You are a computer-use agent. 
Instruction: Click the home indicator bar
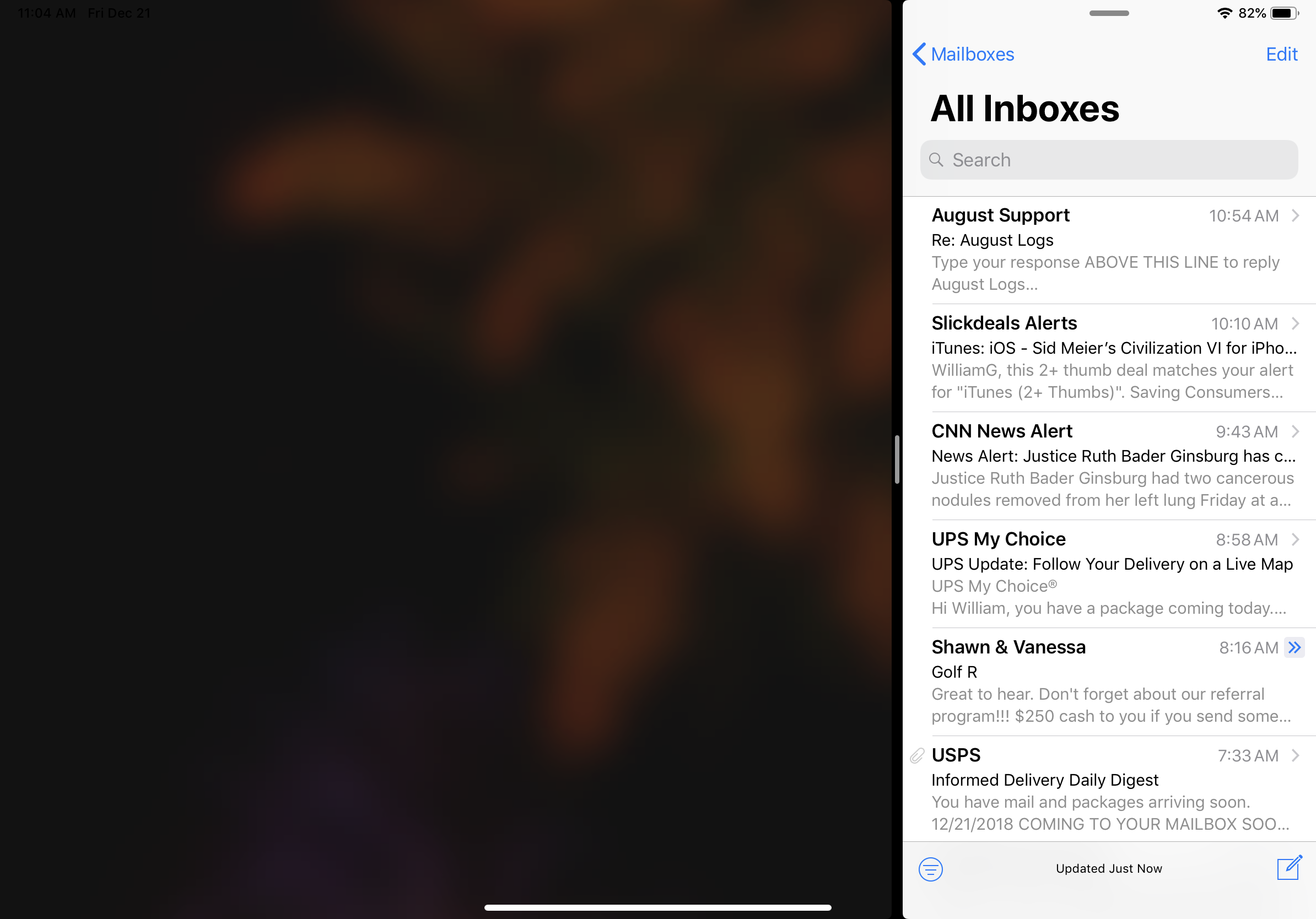pos(657,907)
